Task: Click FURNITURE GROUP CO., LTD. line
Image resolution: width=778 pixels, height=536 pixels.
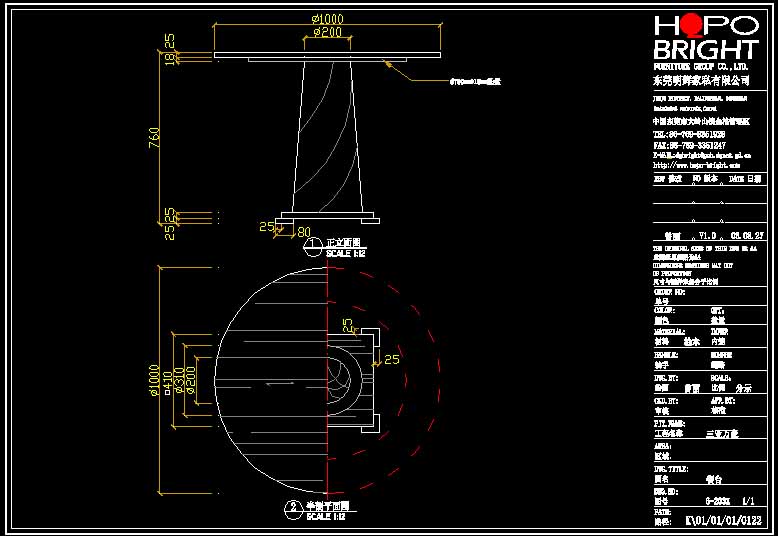Action: (700, 67)
